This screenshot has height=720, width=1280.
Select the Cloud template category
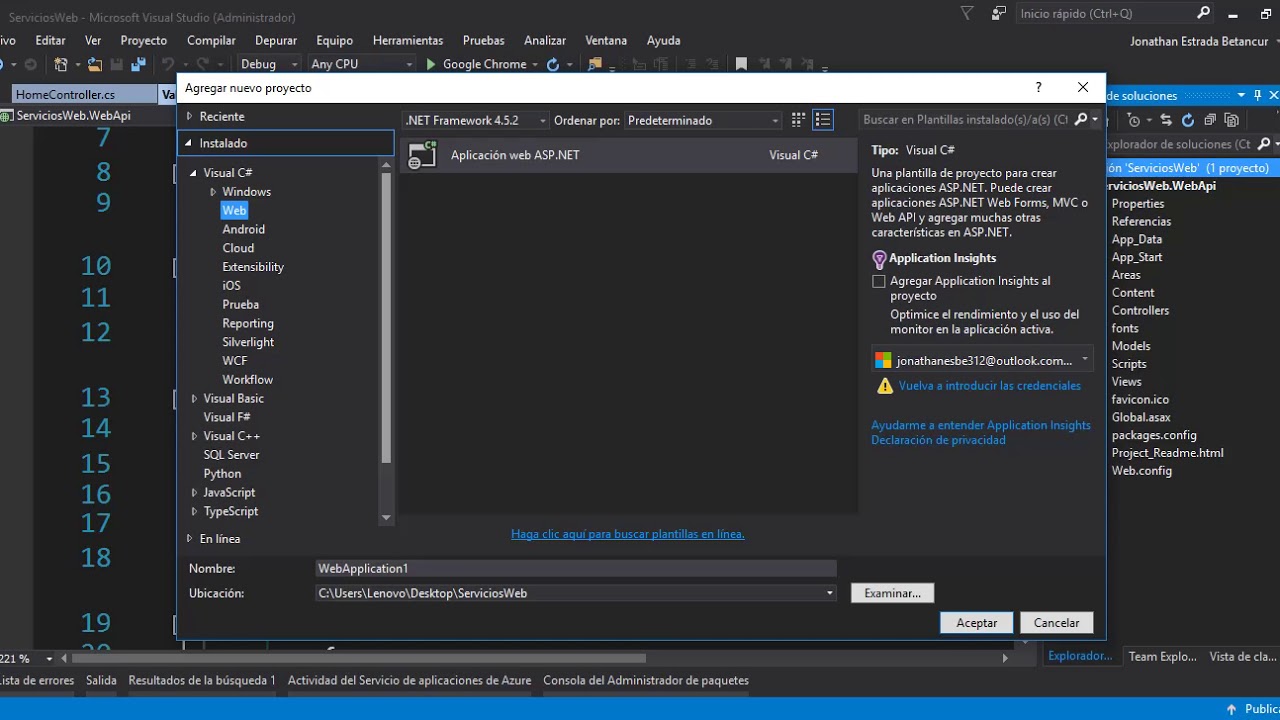pyautogui.click(x=238, y=248)
